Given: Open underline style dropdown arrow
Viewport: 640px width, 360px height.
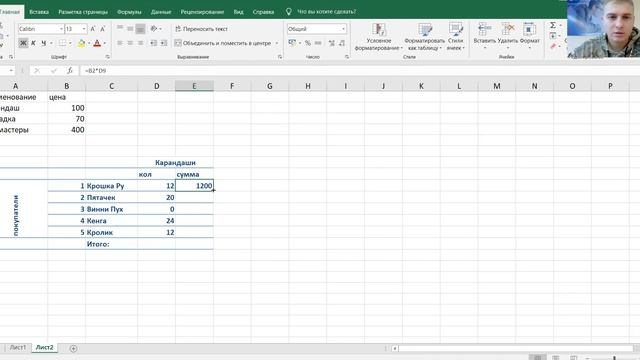Looking at the screenshot, I should point(51,43).
